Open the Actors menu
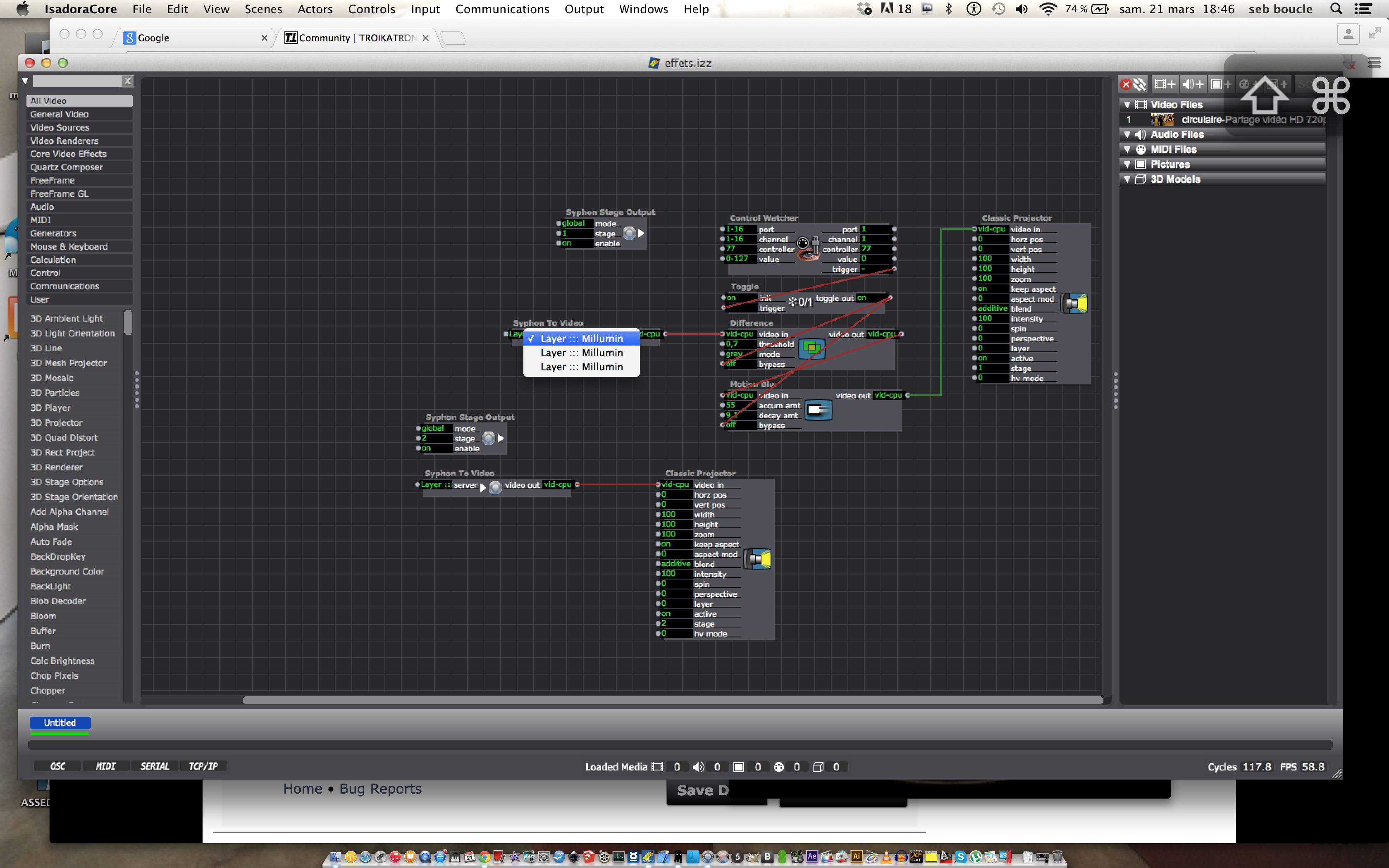Image resolution: width=1389 pixels, height=868 pixels. (315, 9)
